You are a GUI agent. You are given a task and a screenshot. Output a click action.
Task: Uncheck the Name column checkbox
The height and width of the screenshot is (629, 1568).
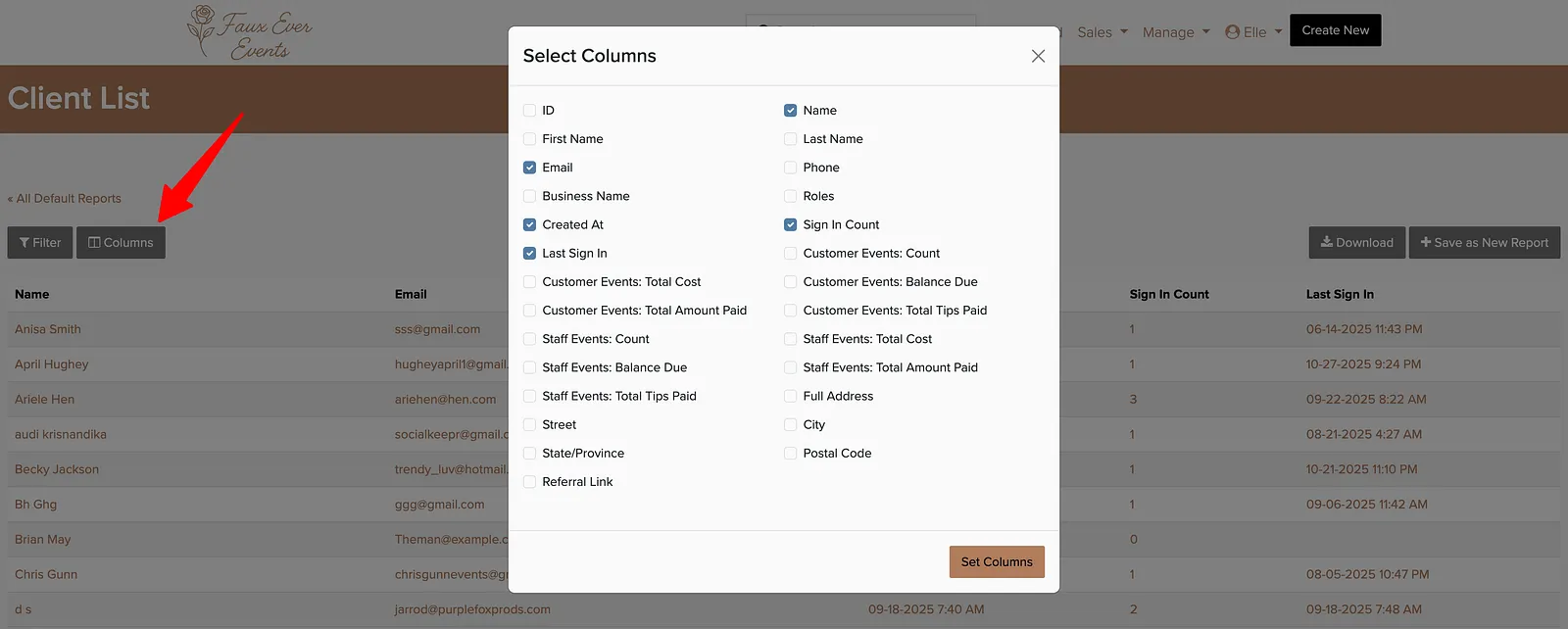click(790, 111)
